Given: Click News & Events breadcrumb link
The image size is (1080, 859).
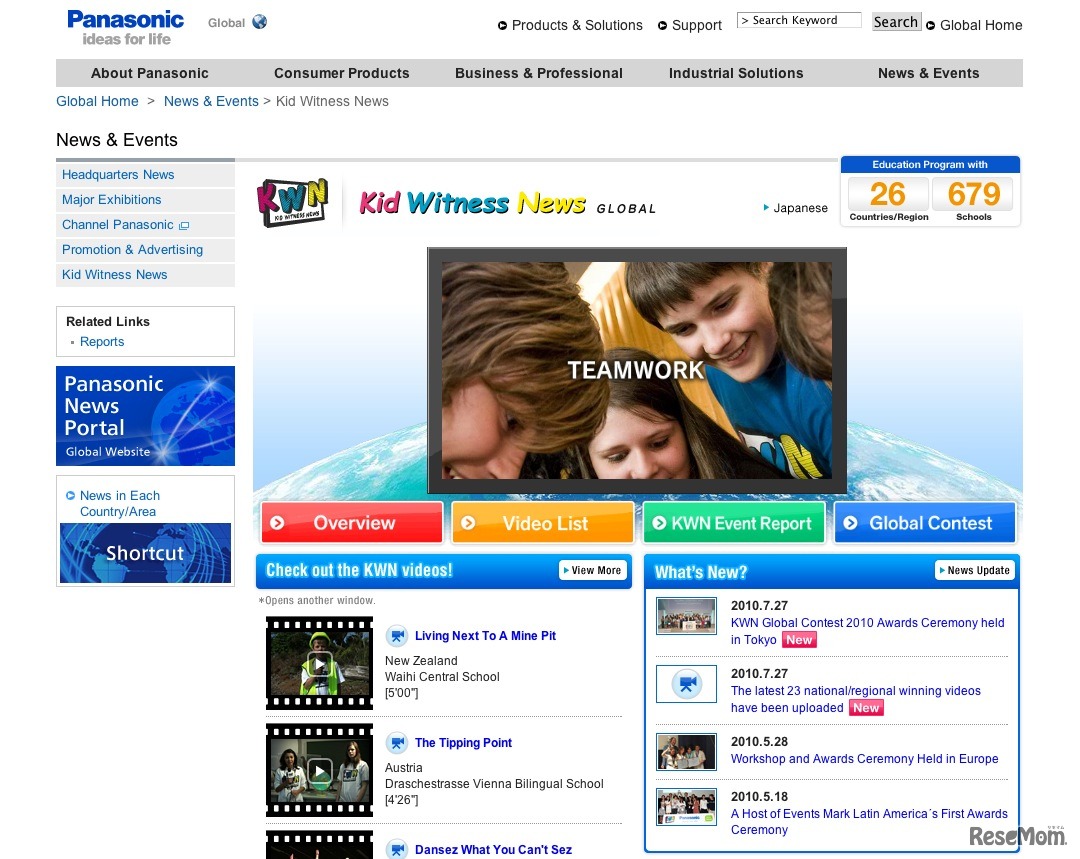Looking at the screenshot, I should 211,101.
